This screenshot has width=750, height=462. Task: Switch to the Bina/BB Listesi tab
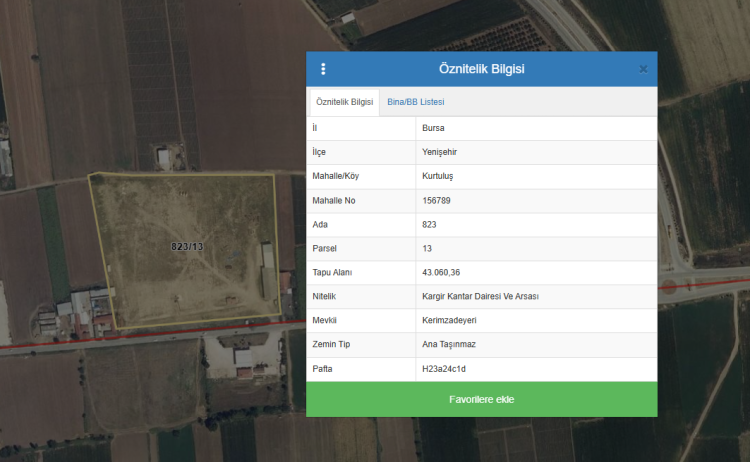tap(416, 102)
